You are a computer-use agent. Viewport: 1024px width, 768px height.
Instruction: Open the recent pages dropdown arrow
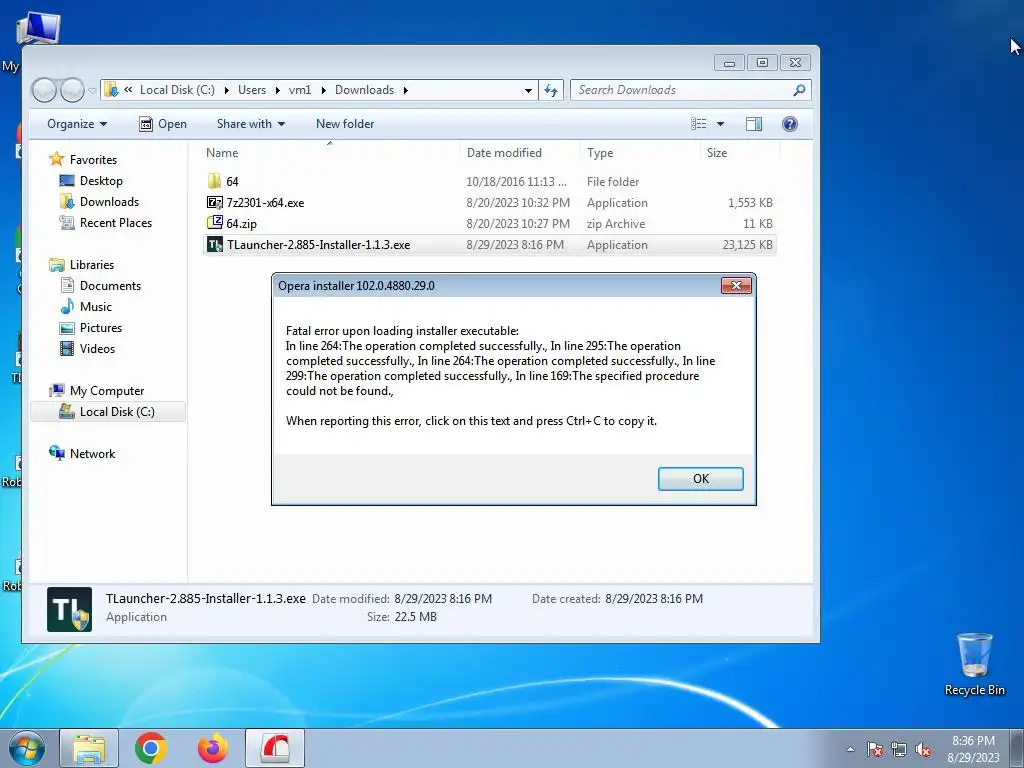(x=92, y=90)
